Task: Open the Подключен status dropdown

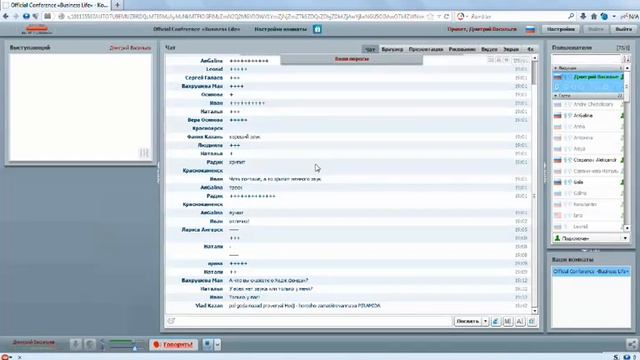Action: tap(625, 238)
